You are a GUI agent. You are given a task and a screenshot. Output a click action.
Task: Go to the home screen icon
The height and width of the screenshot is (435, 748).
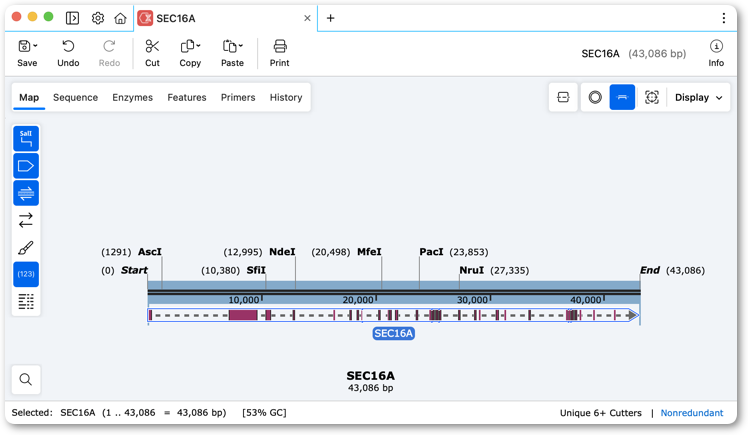point(120,18)
